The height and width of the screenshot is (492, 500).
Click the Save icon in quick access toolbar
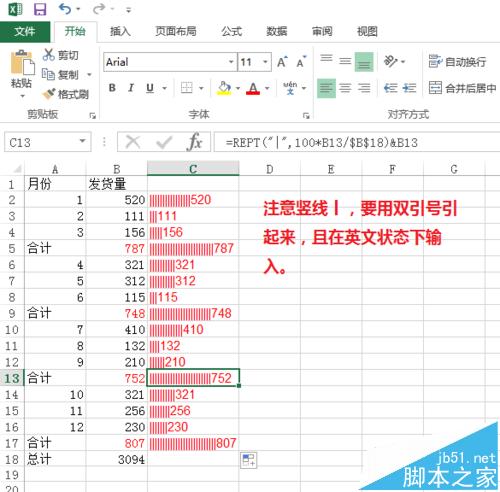(x=40, y=9)
